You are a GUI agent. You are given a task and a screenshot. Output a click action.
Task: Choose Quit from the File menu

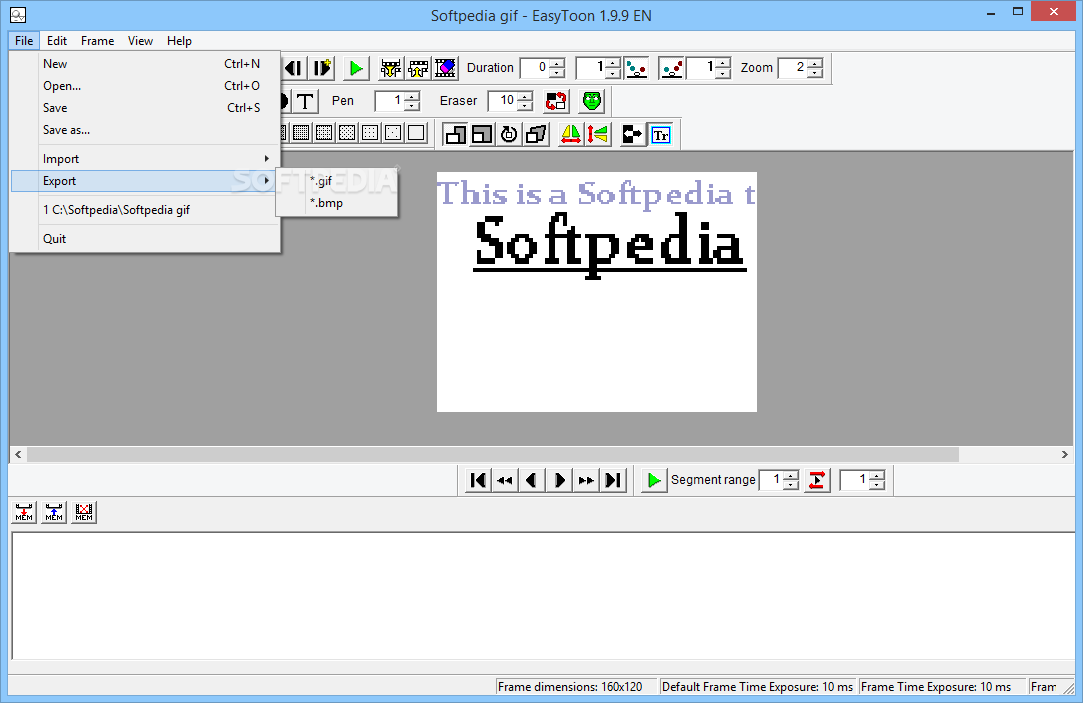point(145,239)
